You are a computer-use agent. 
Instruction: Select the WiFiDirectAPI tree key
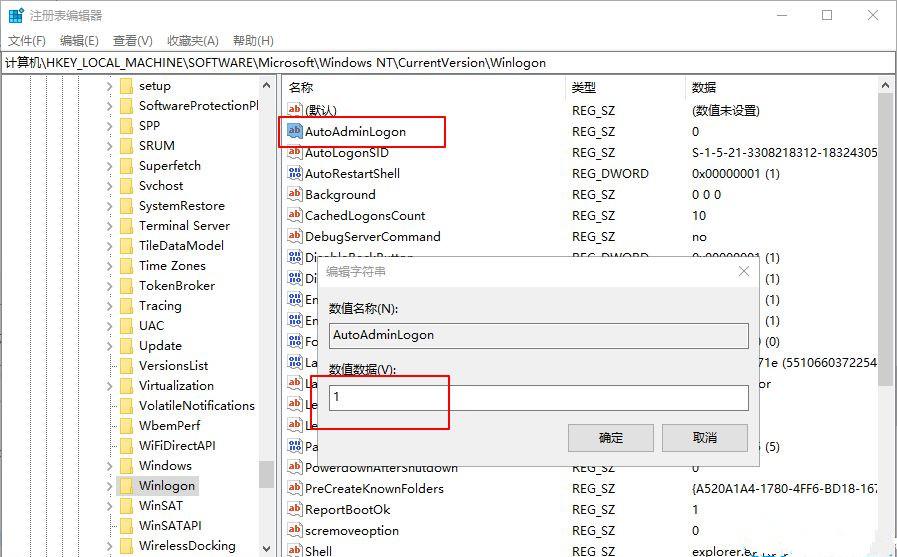tap(177, 446)
